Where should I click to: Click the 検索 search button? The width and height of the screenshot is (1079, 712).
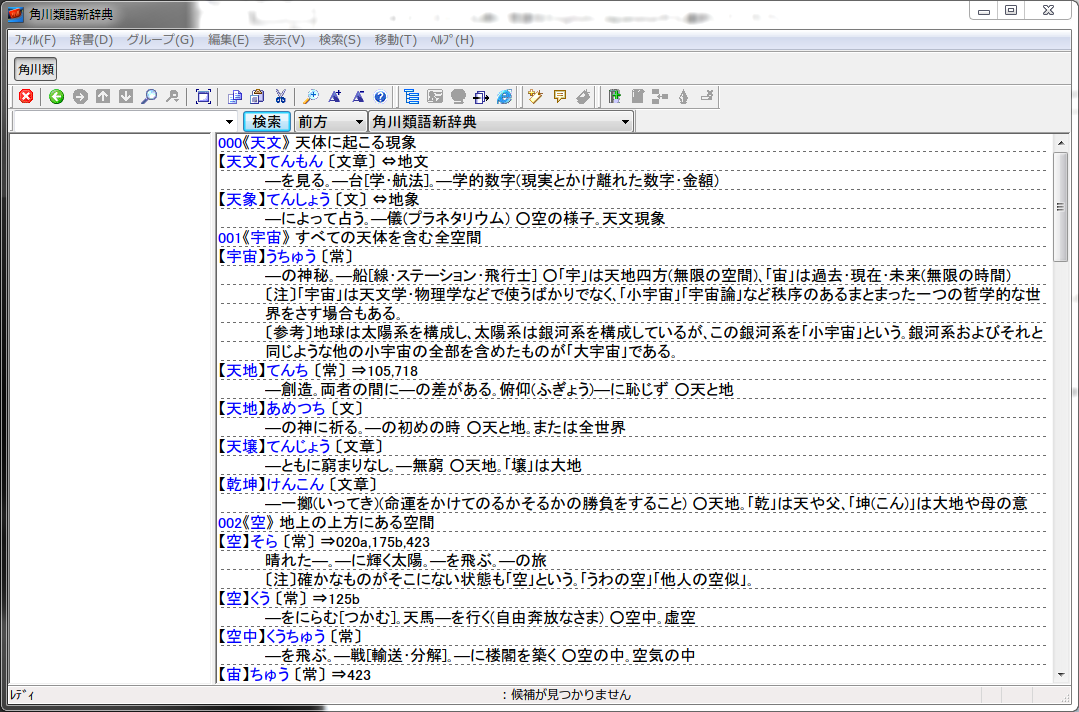pyautogui.click(x=266, y=122)
